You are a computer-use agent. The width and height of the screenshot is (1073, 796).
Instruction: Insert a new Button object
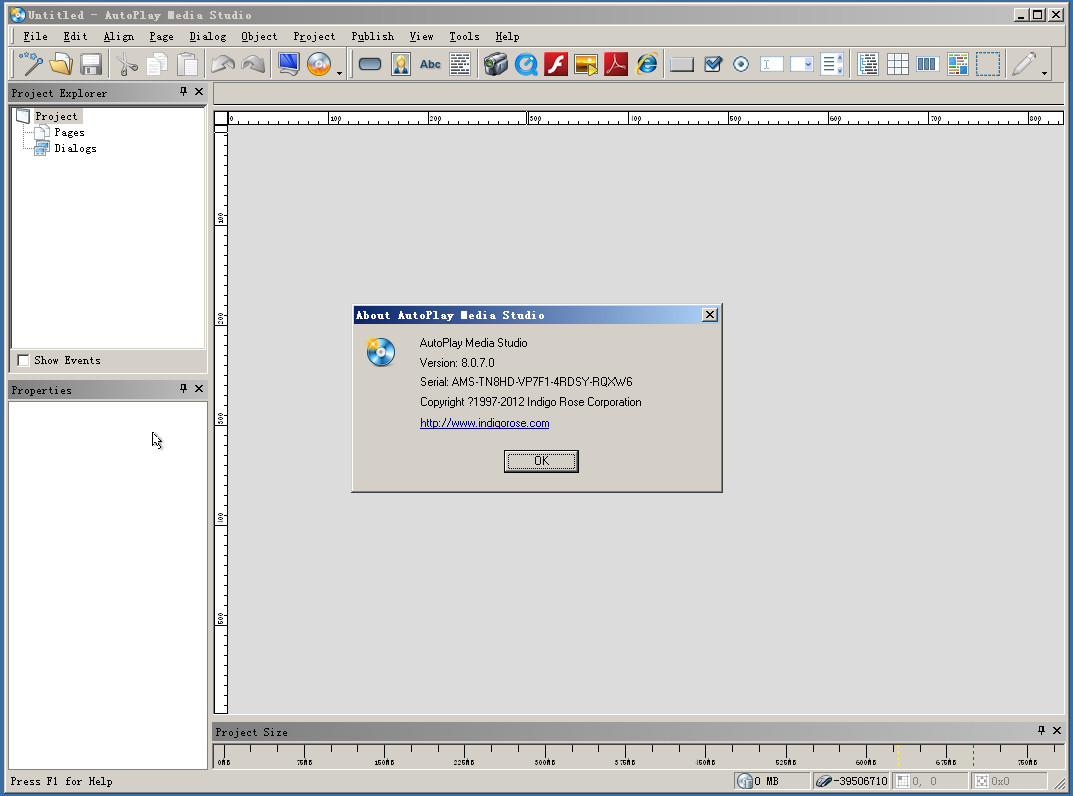370,64
